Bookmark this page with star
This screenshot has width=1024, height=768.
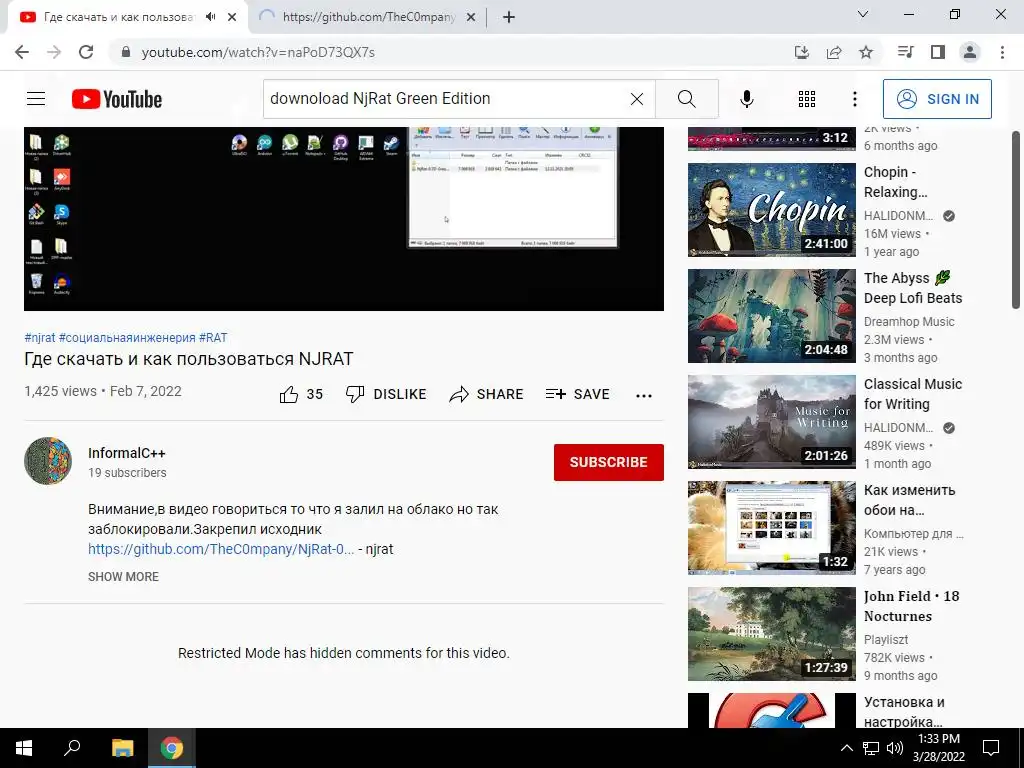click(x=866, y=52)
